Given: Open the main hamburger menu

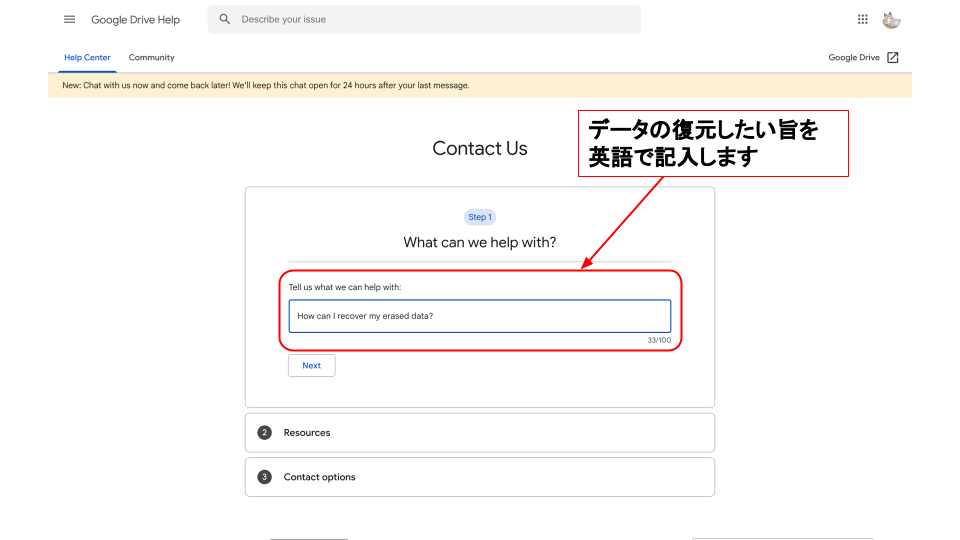Looking at the screenshot, I should pyautogui.click(x=69, y=19).
